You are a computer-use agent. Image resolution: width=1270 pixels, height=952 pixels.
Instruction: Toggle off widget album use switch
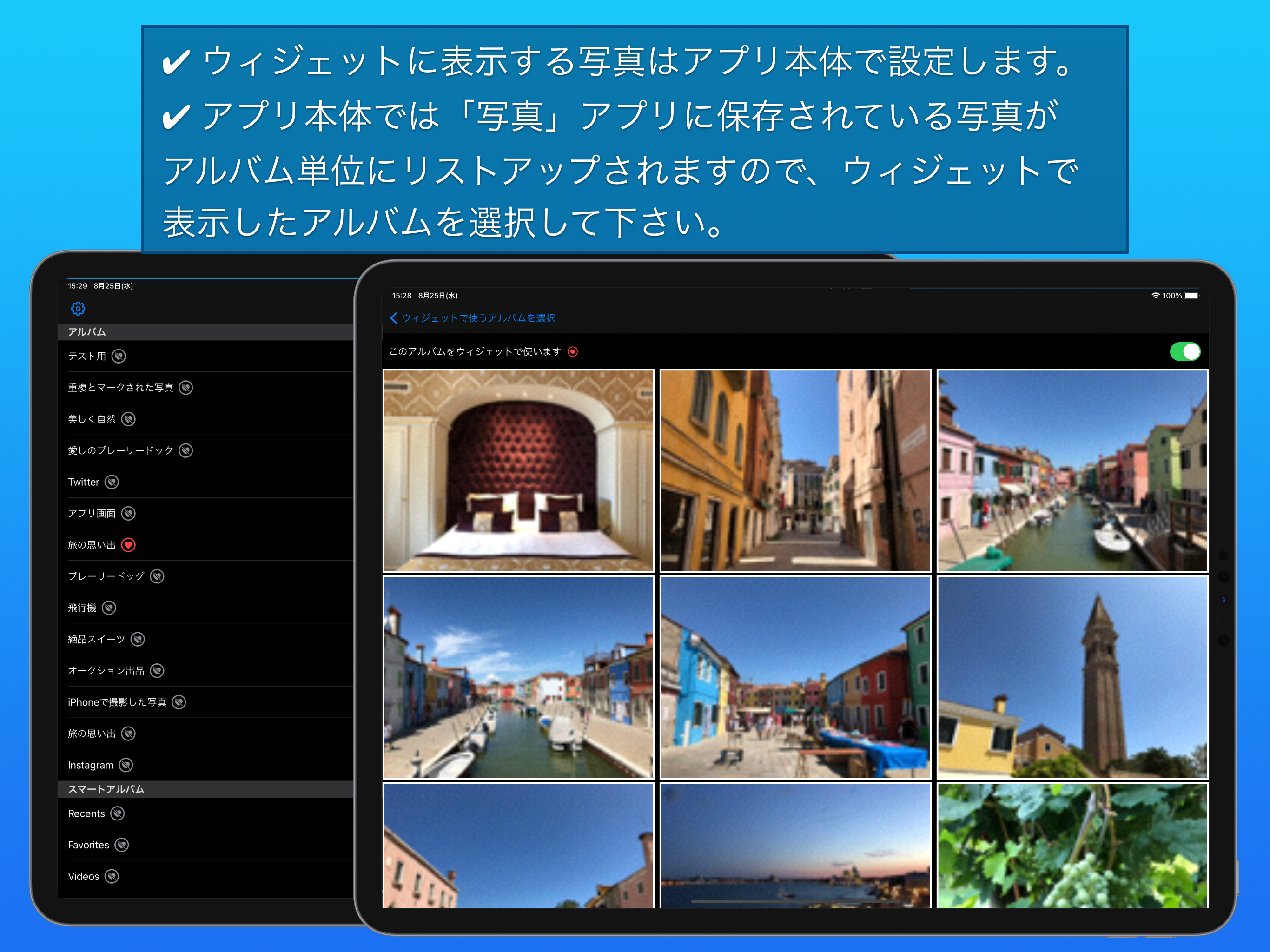click(1184, 351)
